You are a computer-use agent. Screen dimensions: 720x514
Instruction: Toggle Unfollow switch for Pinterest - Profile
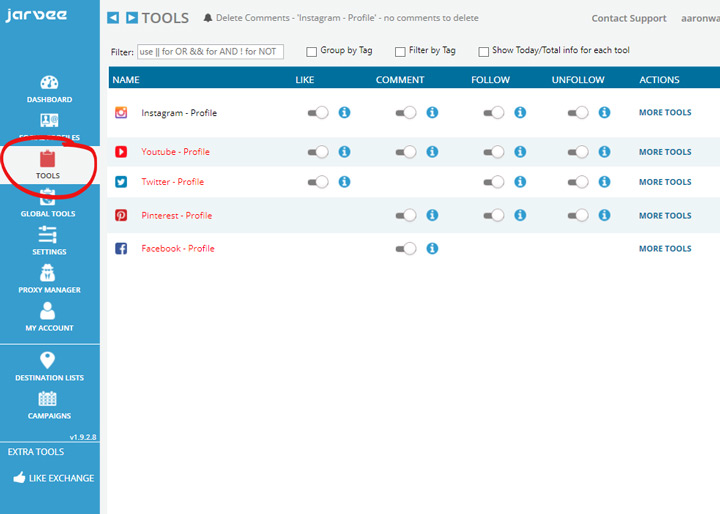pos(578,215)
